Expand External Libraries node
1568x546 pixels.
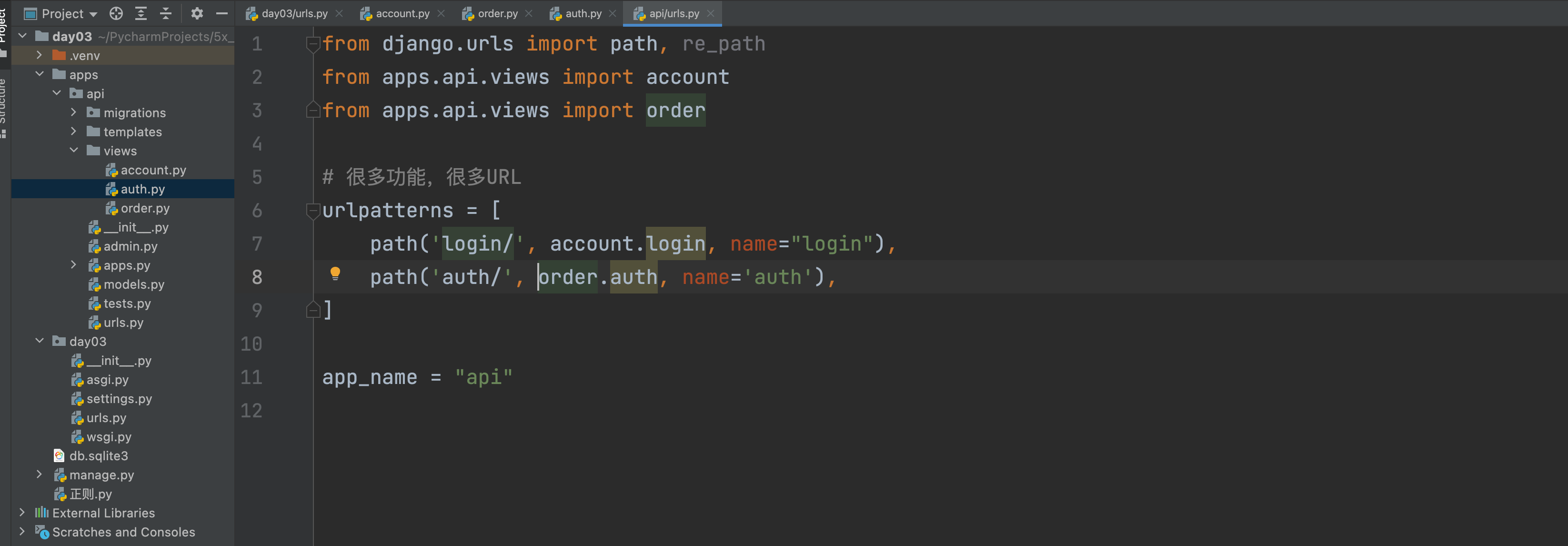(x=22, y=513)
